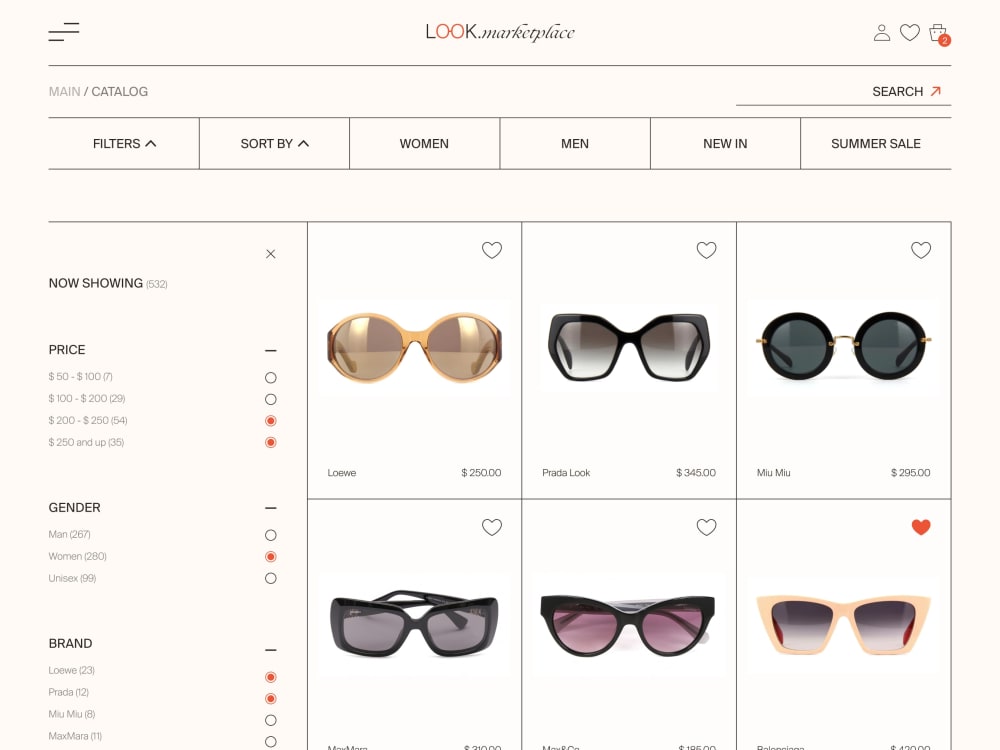This screenshot has height=750, width=1000.
Task: Deselect the Prada brand filter
Action: tap(270, 699)
